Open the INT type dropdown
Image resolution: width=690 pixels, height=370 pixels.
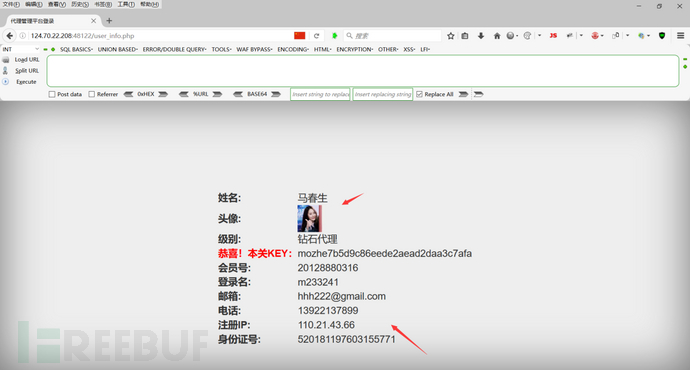tap(21, 49)
